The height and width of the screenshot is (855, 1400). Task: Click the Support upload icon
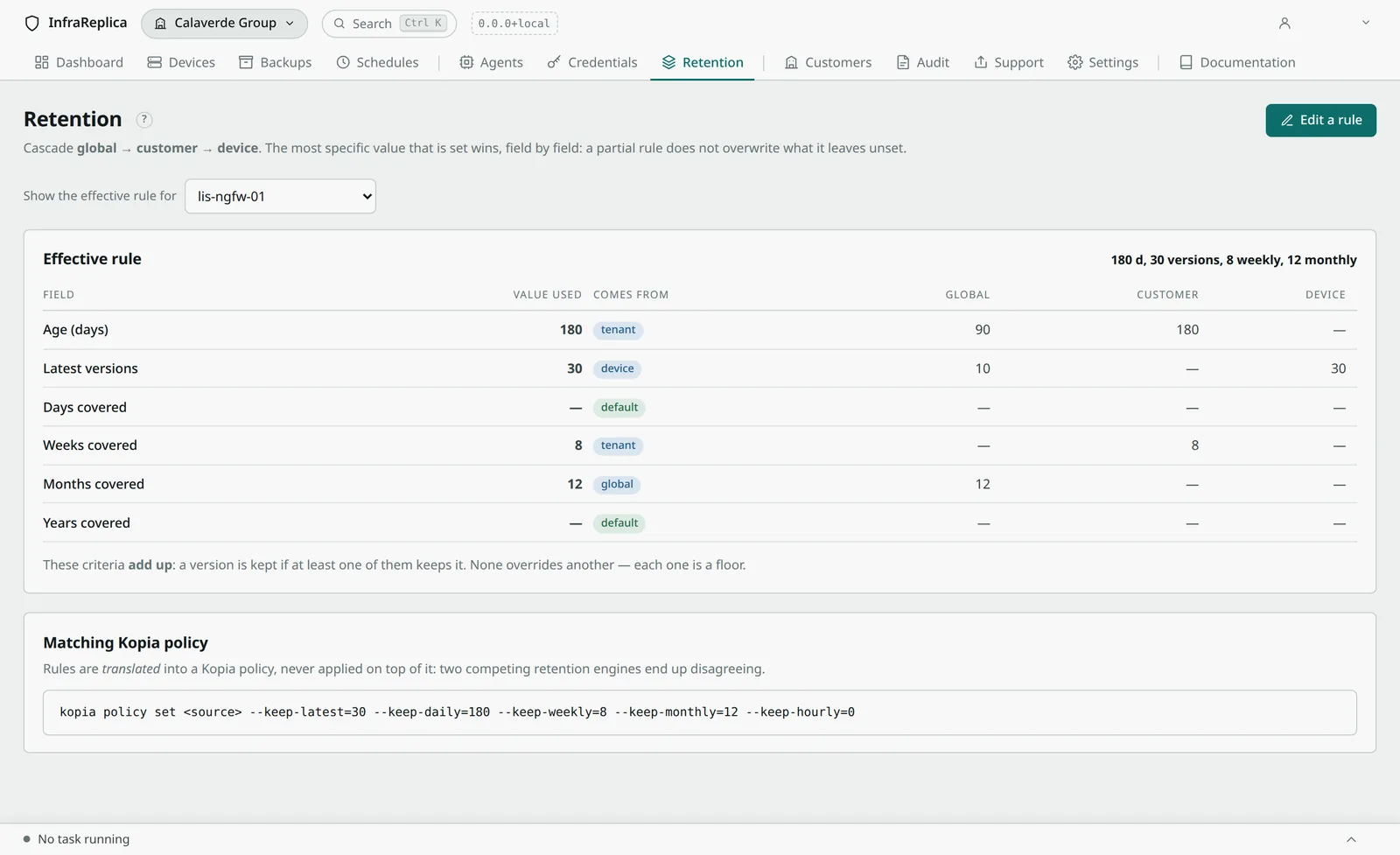[981, 62]
